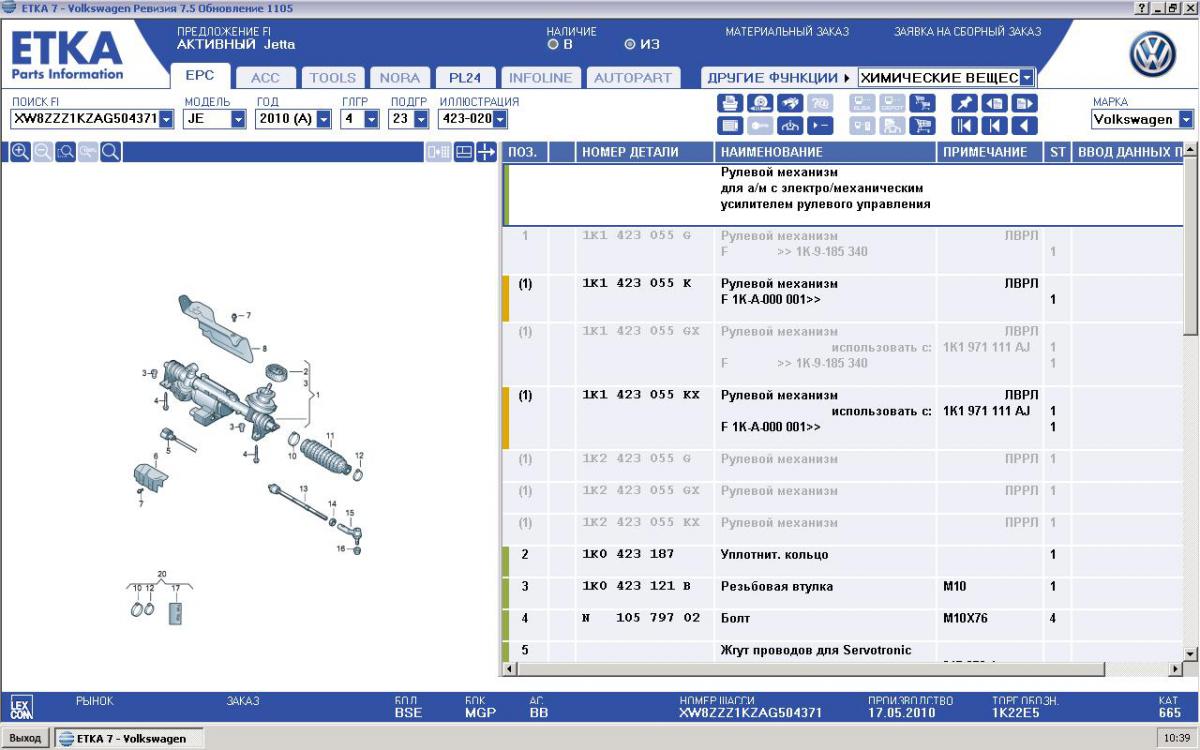Open the ГЛГР main group dropdown

371,119
